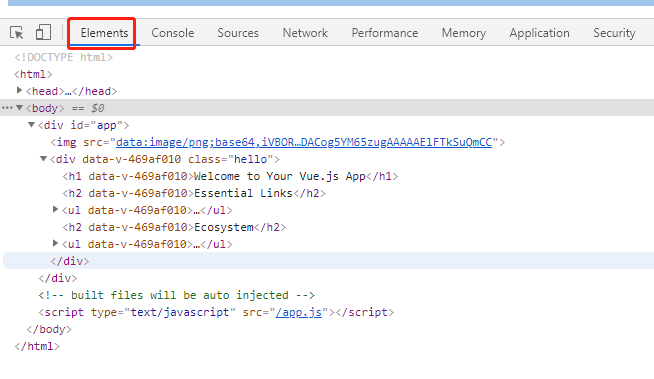Select the h2 Essential Links line
Viewport: 654px width, 379px height.
[194, 193]
